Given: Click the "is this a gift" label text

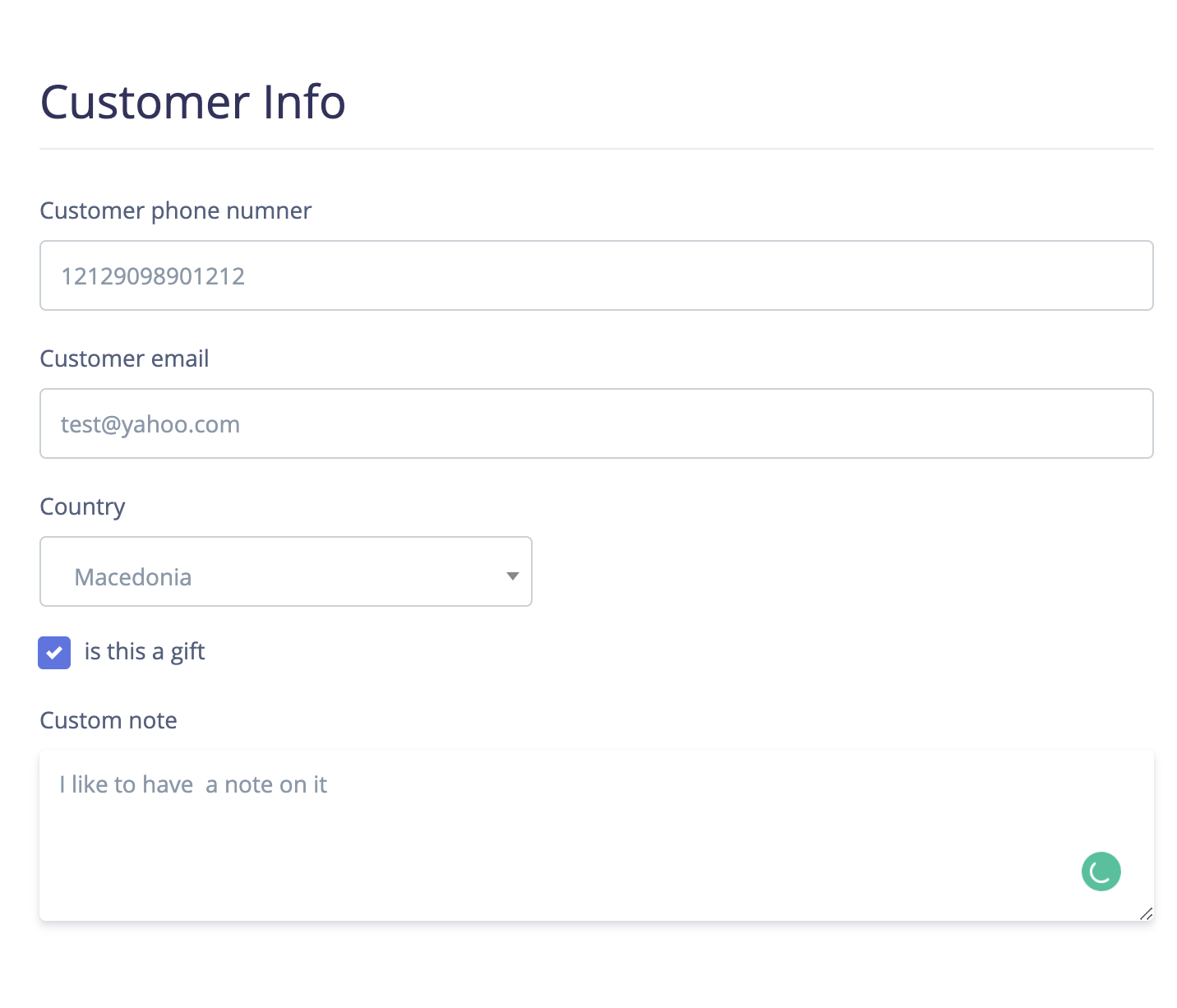Looking at the screenshot, I should coord(145,652).
